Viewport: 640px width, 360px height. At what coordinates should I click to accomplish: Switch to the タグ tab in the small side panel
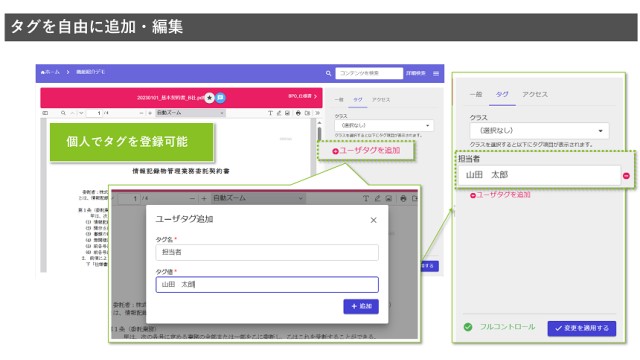(x=358, y=100)
